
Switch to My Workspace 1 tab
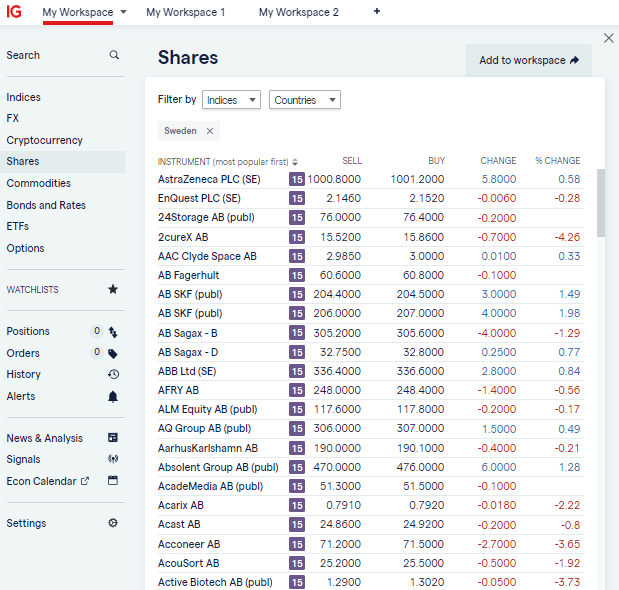(x=186, y=12)
